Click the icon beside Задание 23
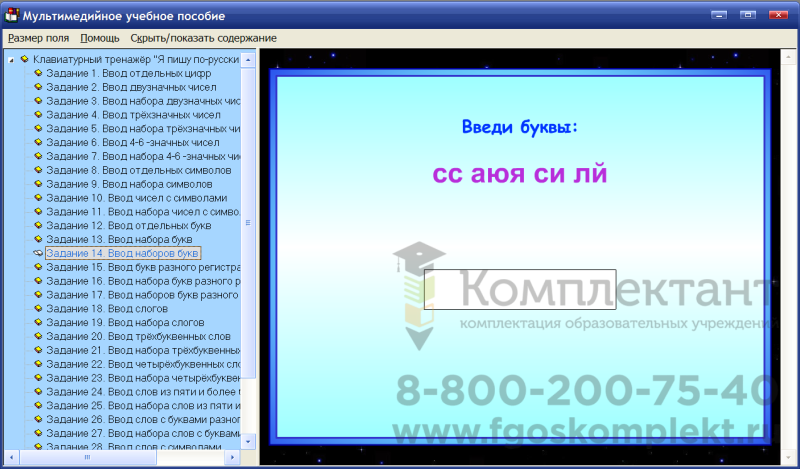Viewport: 800px width, 469px height. click(x=38, y=377)
